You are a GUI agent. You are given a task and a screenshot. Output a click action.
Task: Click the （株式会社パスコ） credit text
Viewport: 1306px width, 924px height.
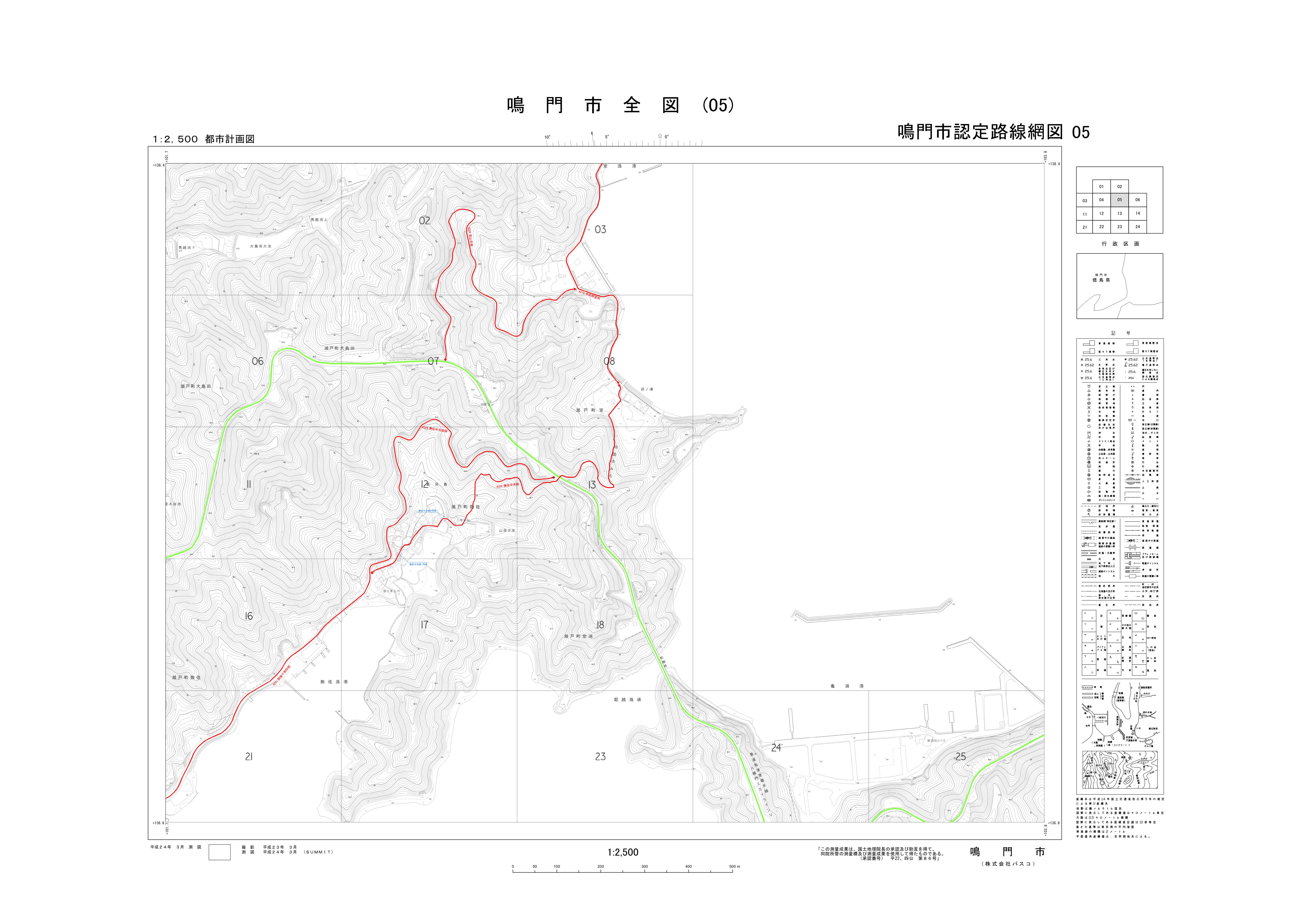[x=1008, y=864]
